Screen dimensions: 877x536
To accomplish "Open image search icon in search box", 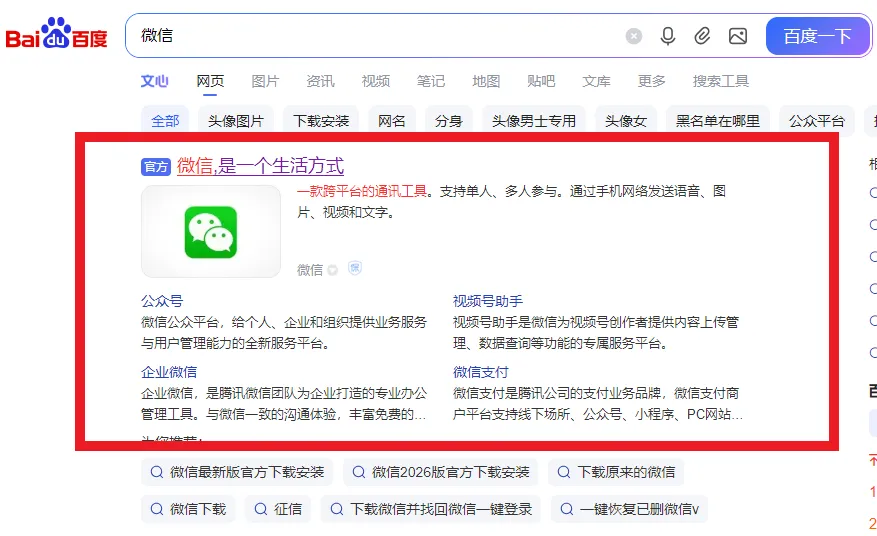I will [738, 36].
